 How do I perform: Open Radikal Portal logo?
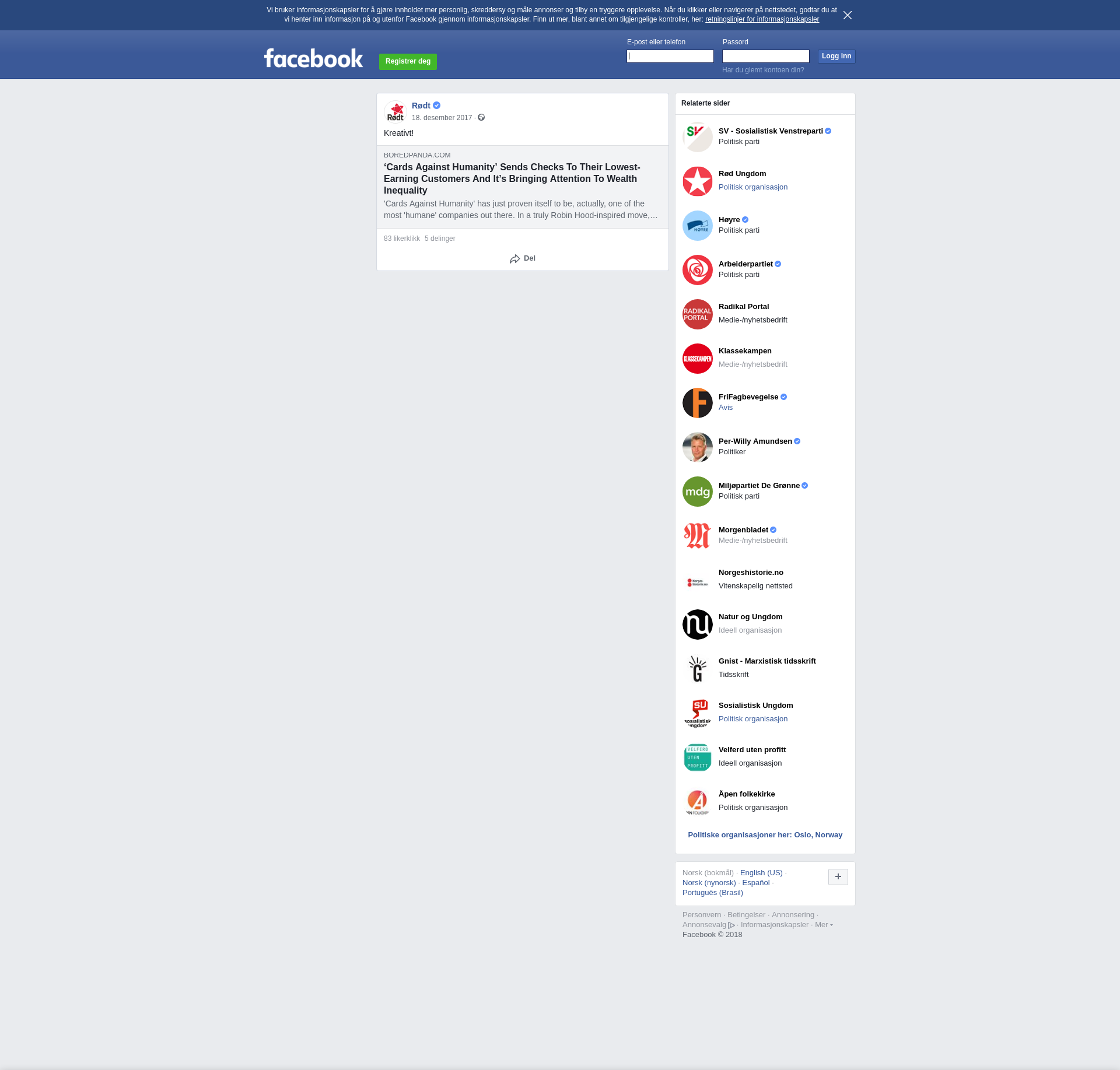[x=698, y=314]
